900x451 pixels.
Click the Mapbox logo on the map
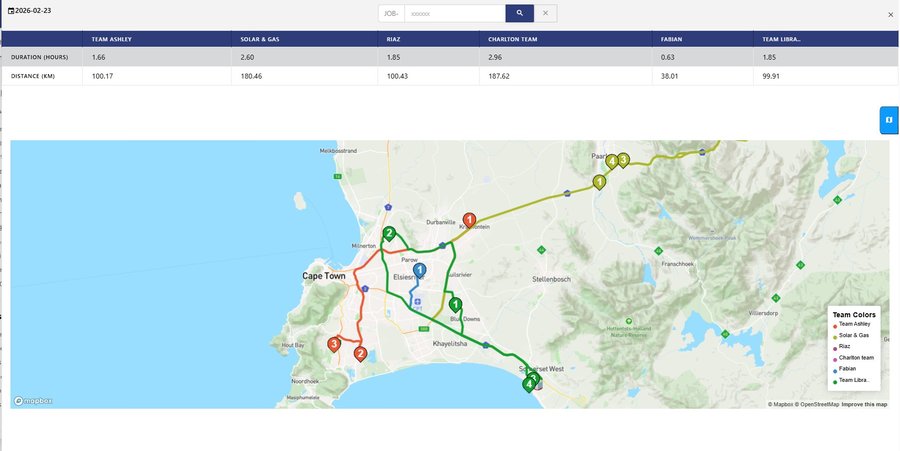pos(33,401)
